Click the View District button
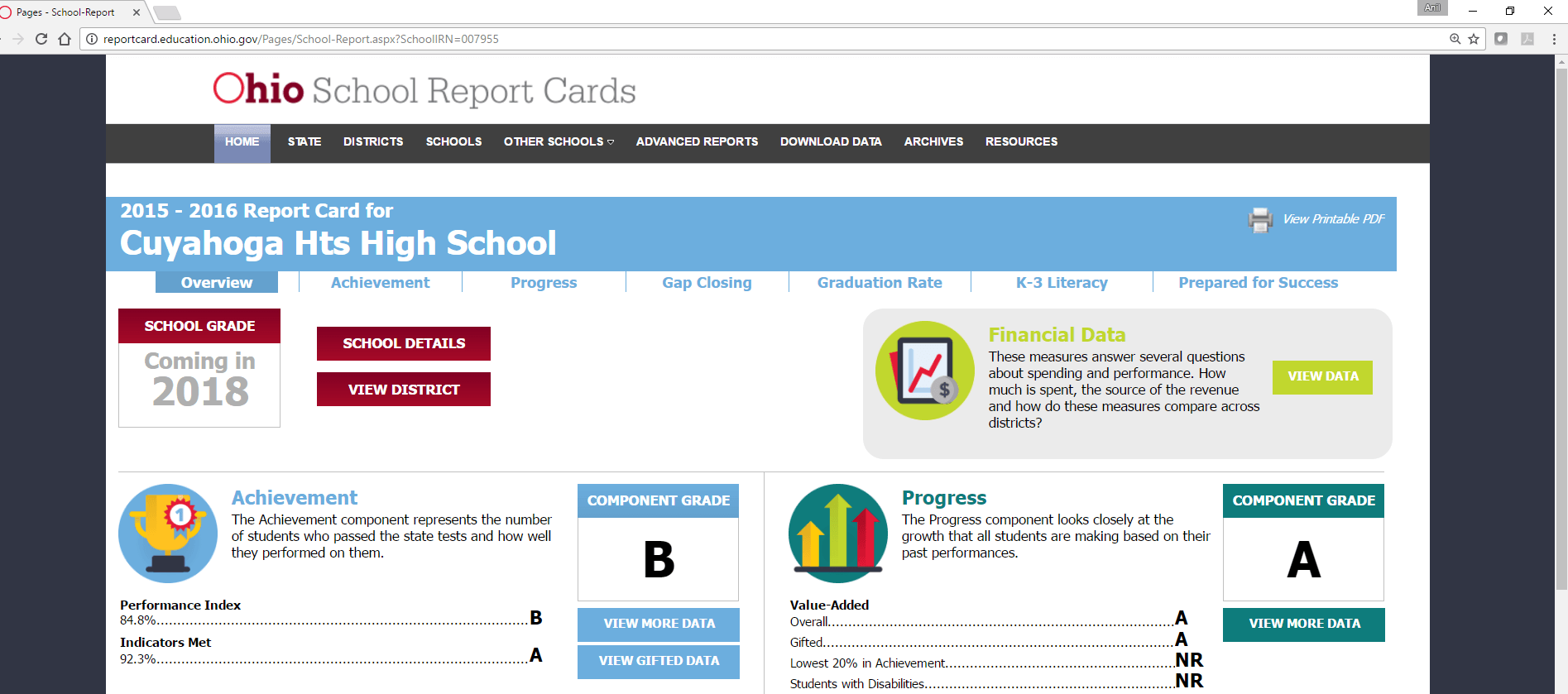This screenshot has width=1568, height=694. [x=404, y=390]
